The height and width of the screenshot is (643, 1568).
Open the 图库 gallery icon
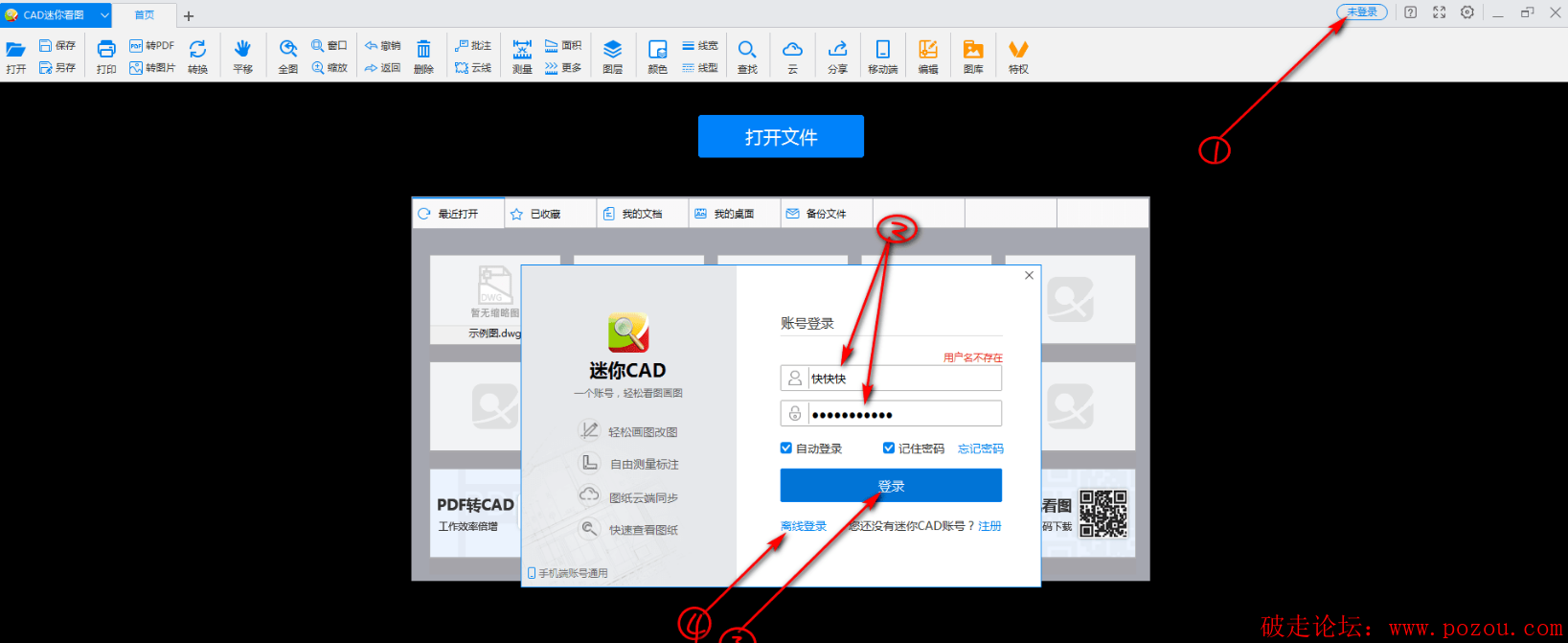coord(973,57)
